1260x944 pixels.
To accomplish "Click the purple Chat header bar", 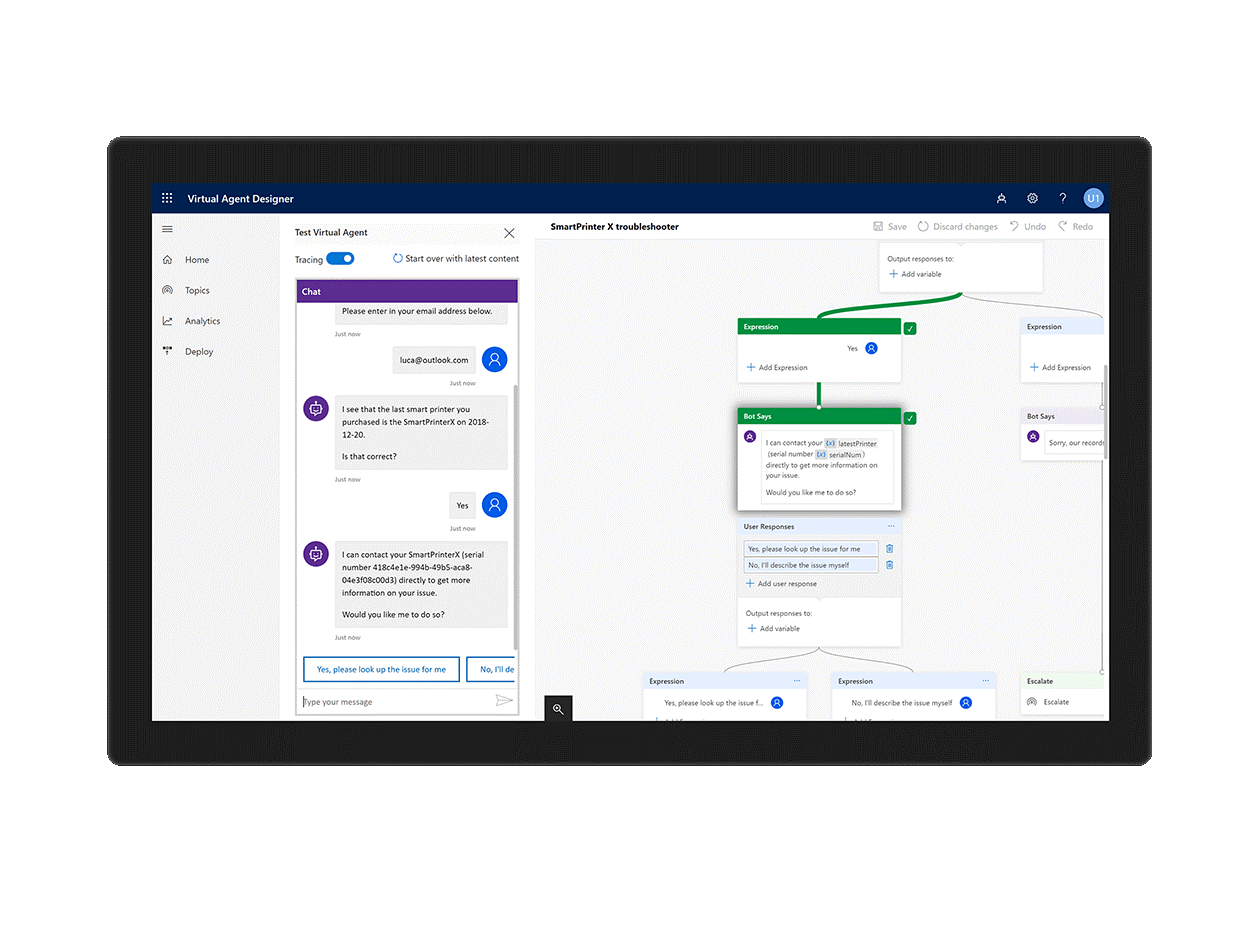I will [x=407, y=291].
